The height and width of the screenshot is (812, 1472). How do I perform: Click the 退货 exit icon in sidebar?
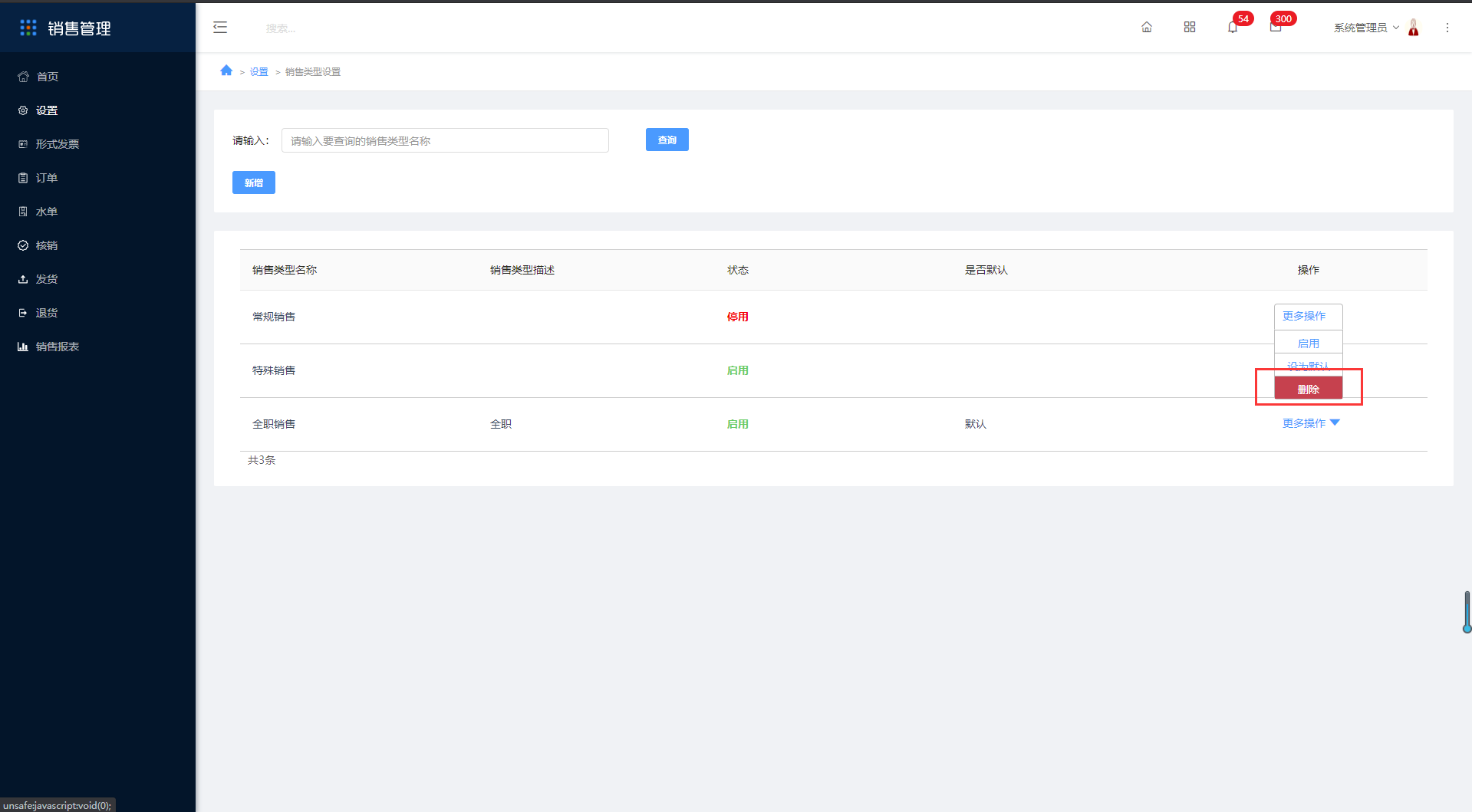pyautogui.click(x=23, y=313)
